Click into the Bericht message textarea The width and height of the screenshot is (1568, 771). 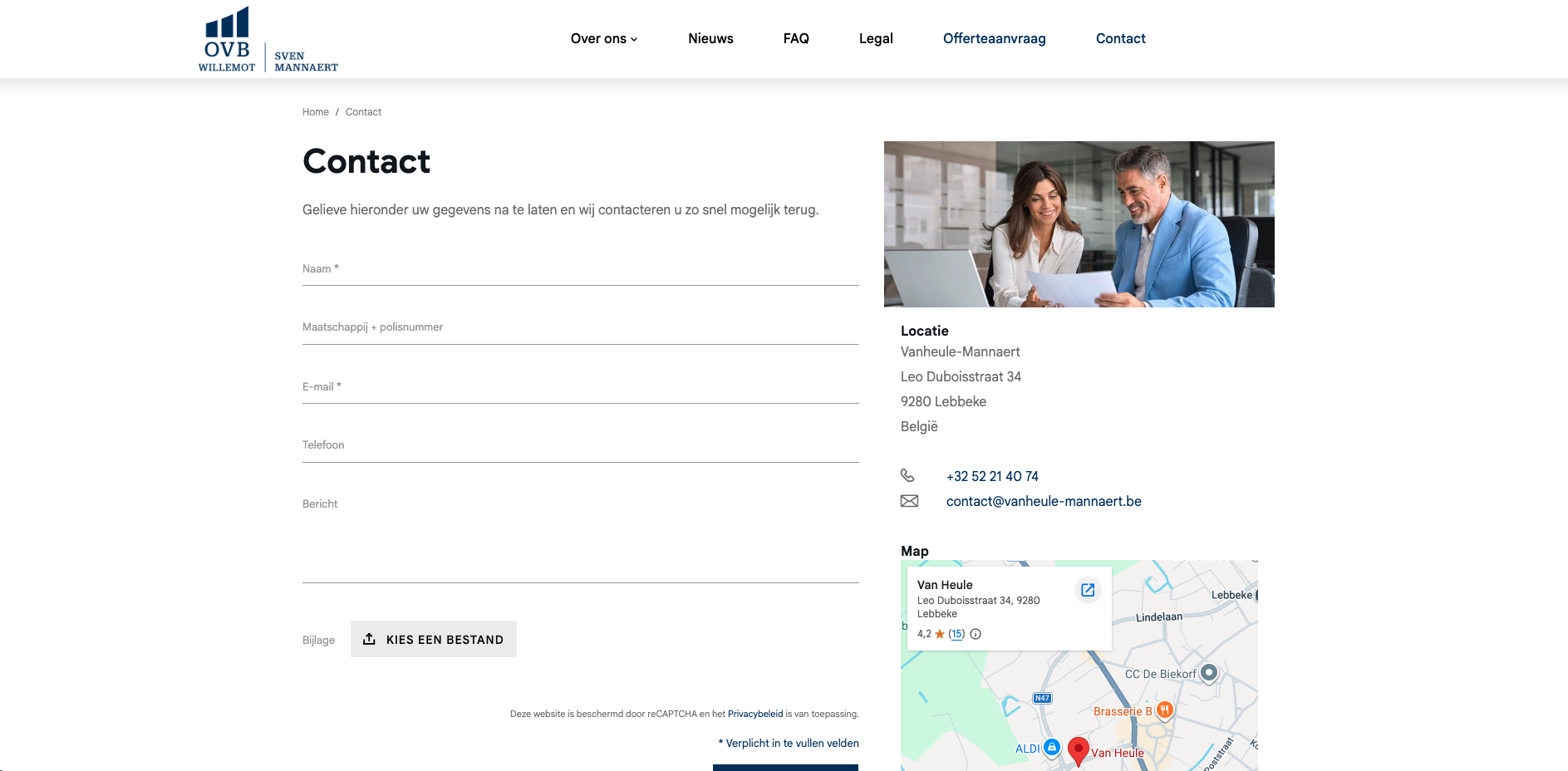coord(581,536)
